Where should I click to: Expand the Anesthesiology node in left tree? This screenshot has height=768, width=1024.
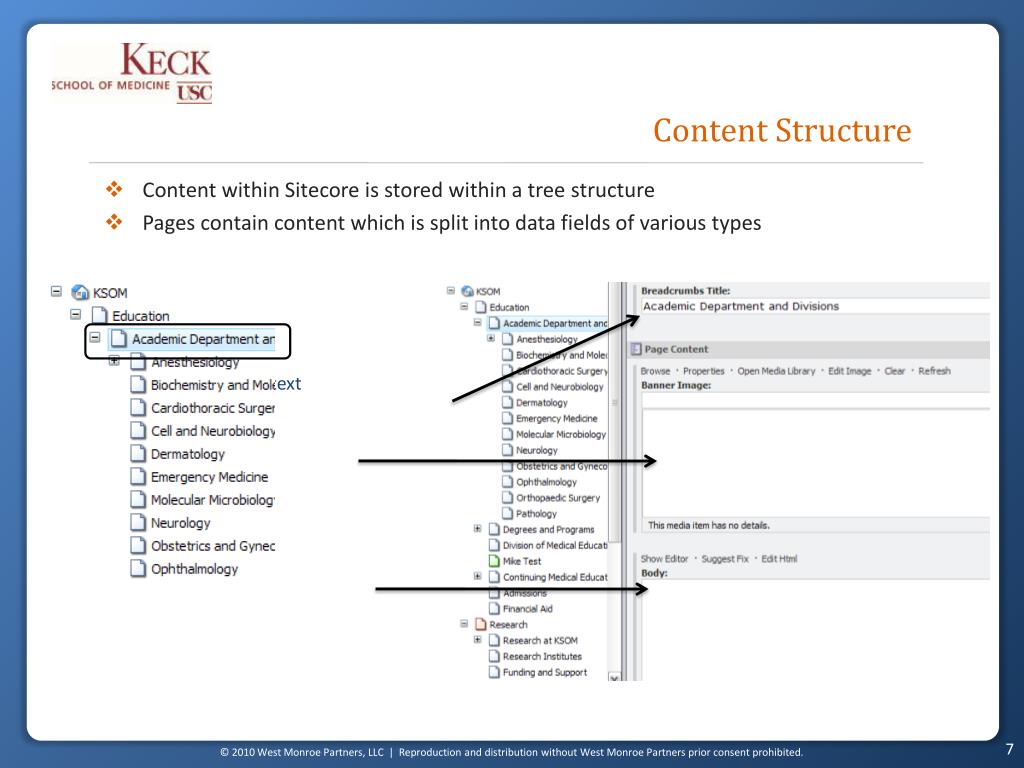[114, 360]
